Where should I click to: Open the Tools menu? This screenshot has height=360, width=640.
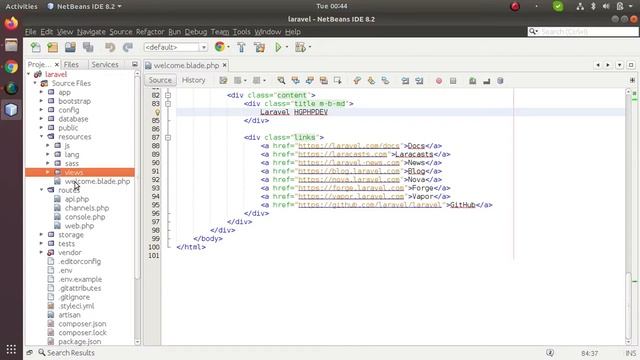click(242, 32)
